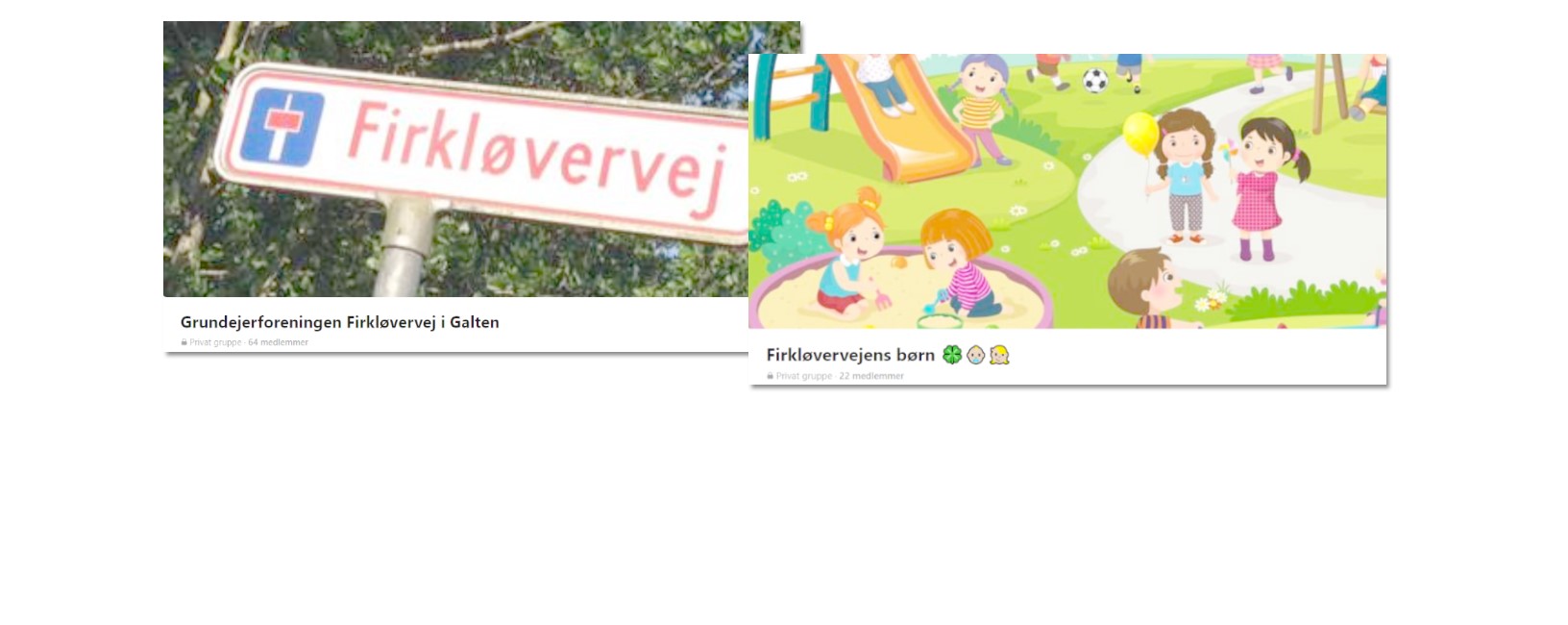Select 'Privat gruppe' text under Grundejerforeningen
Screen dimensions: 1568x625
click(x=215, y=342)
